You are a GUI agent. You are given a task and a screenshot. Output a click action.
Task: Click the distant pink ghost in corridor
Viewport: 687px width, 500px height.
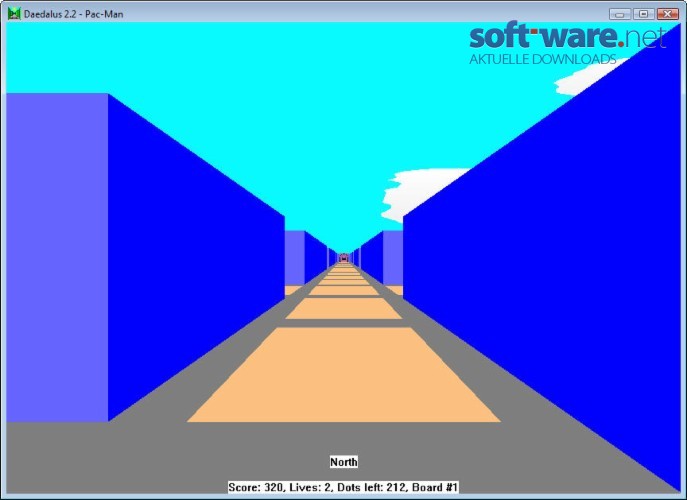point(344,258)
